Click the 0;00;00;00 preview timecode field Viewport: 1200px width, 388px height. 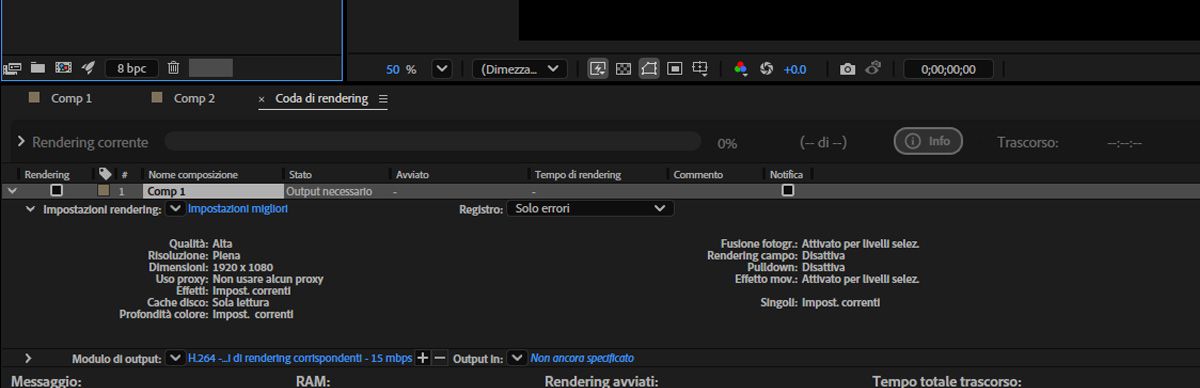click(948, 69)
